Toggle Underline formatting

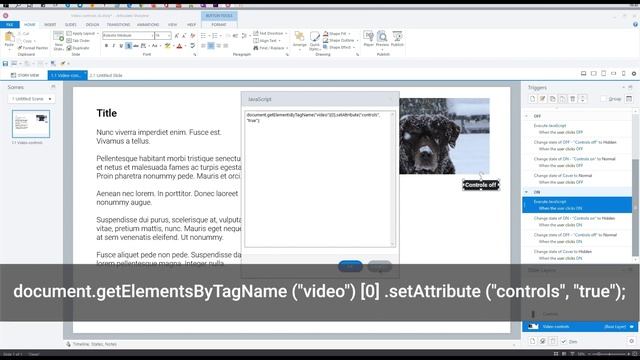click(x=121, y=46)
